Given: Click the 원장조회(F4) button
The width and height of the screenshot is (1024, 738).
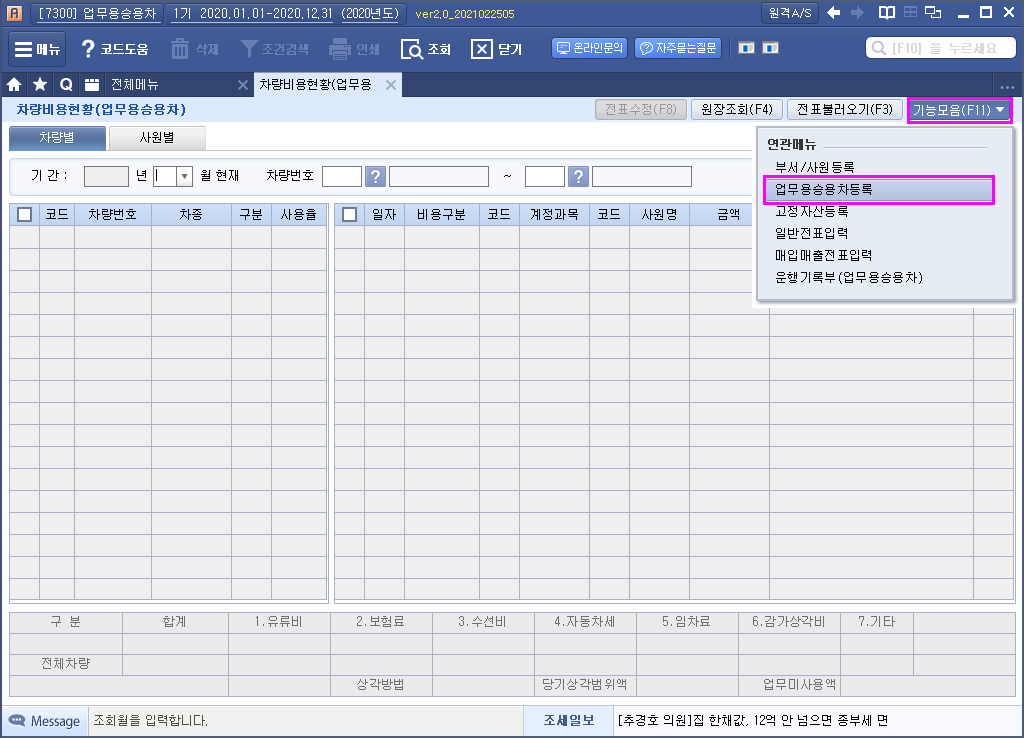Looking at the screenshot, I should pyautogui.click(x=735, y=110).
